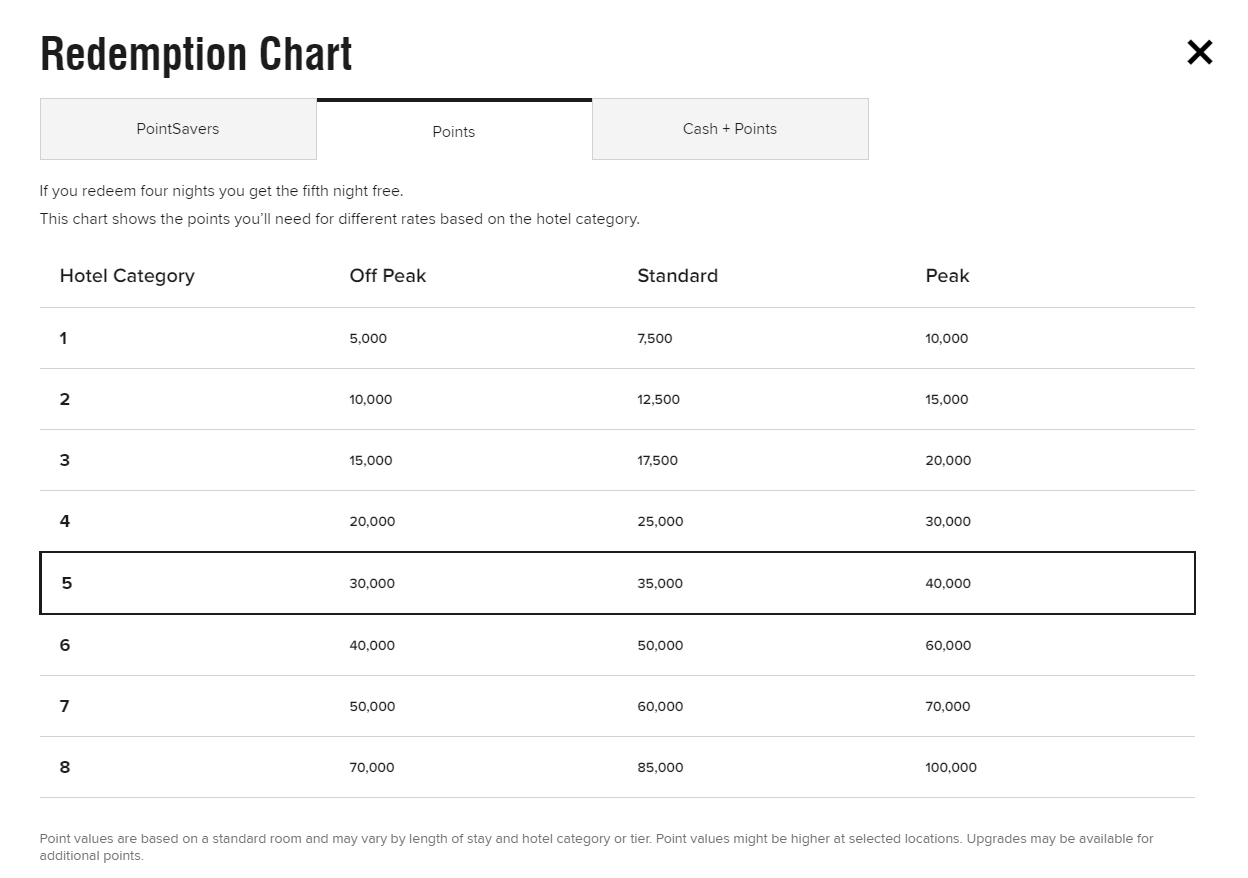Viewport: 1248px width, 878px height.
Task: Click the 100,000 Peak points value
Action: pos(951,767)
